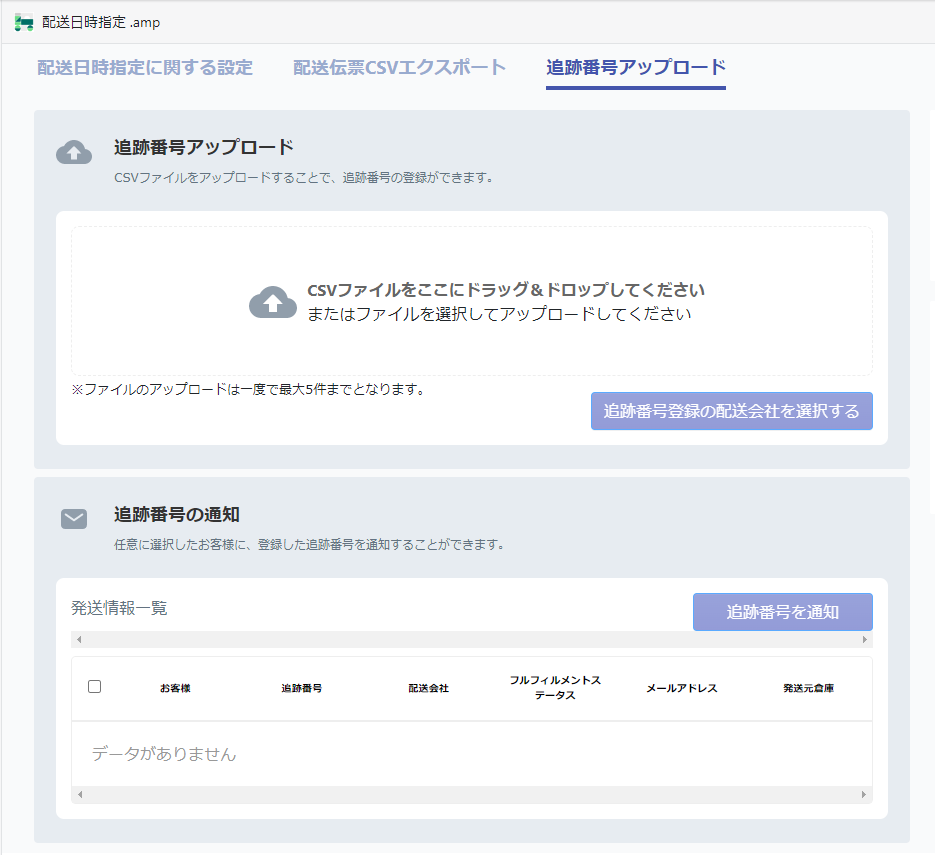Open the 配送日時指定に関する設定 tab

coord(145,67)
